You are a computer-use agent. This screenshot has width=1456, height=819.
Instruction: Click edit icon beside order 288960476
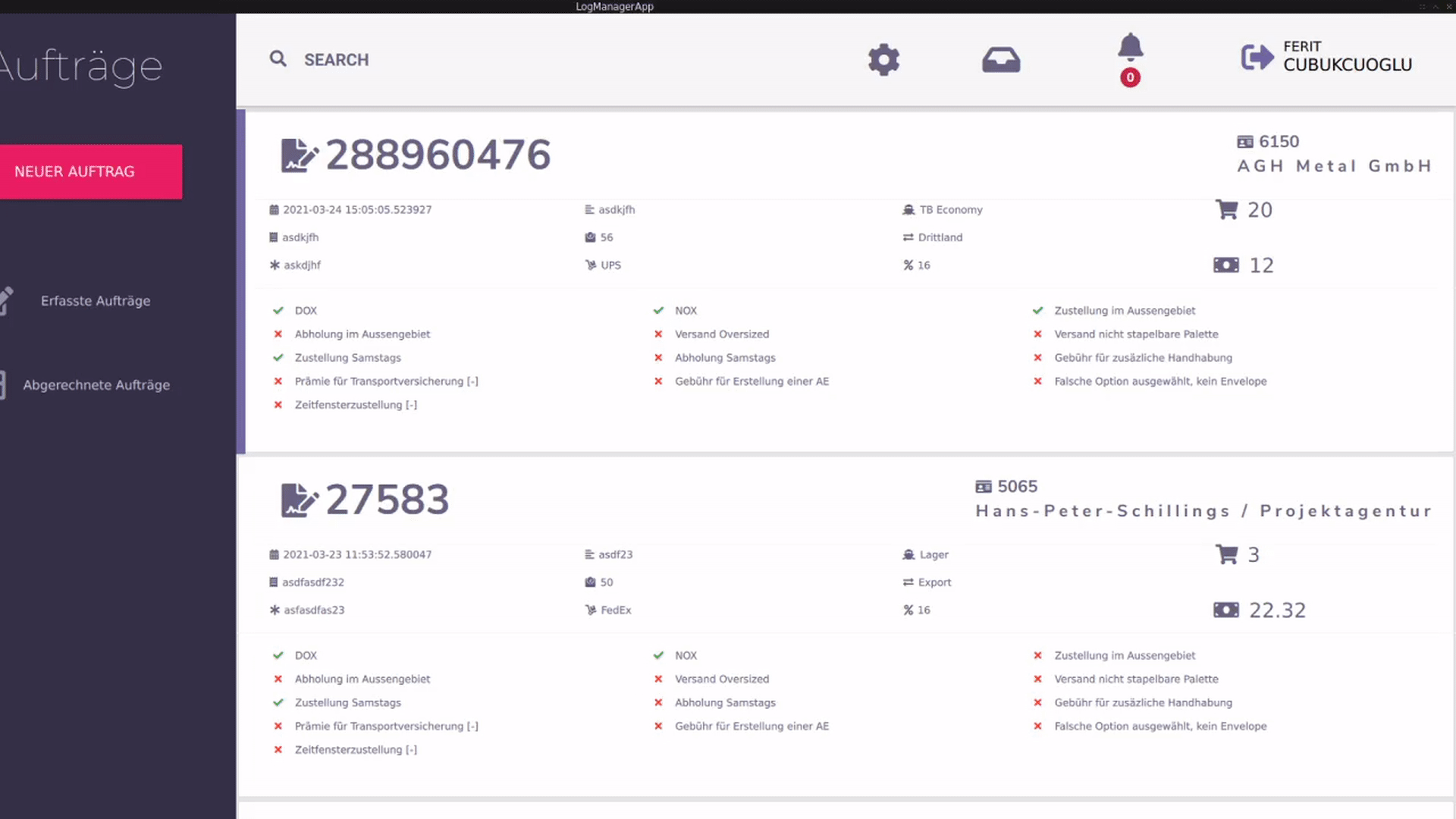coord(299,155)
